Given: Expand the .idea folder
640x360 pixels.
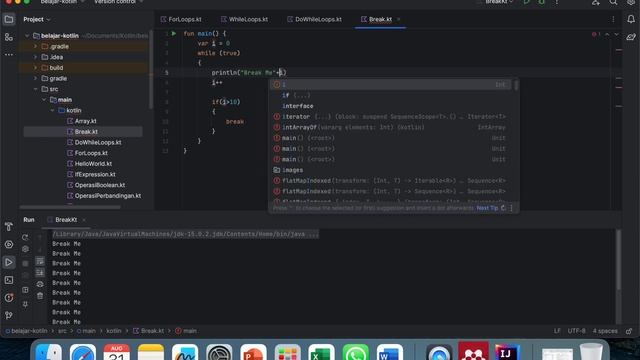Looking at the screenshot, I should pyautogui.click(x=36, y=57).
